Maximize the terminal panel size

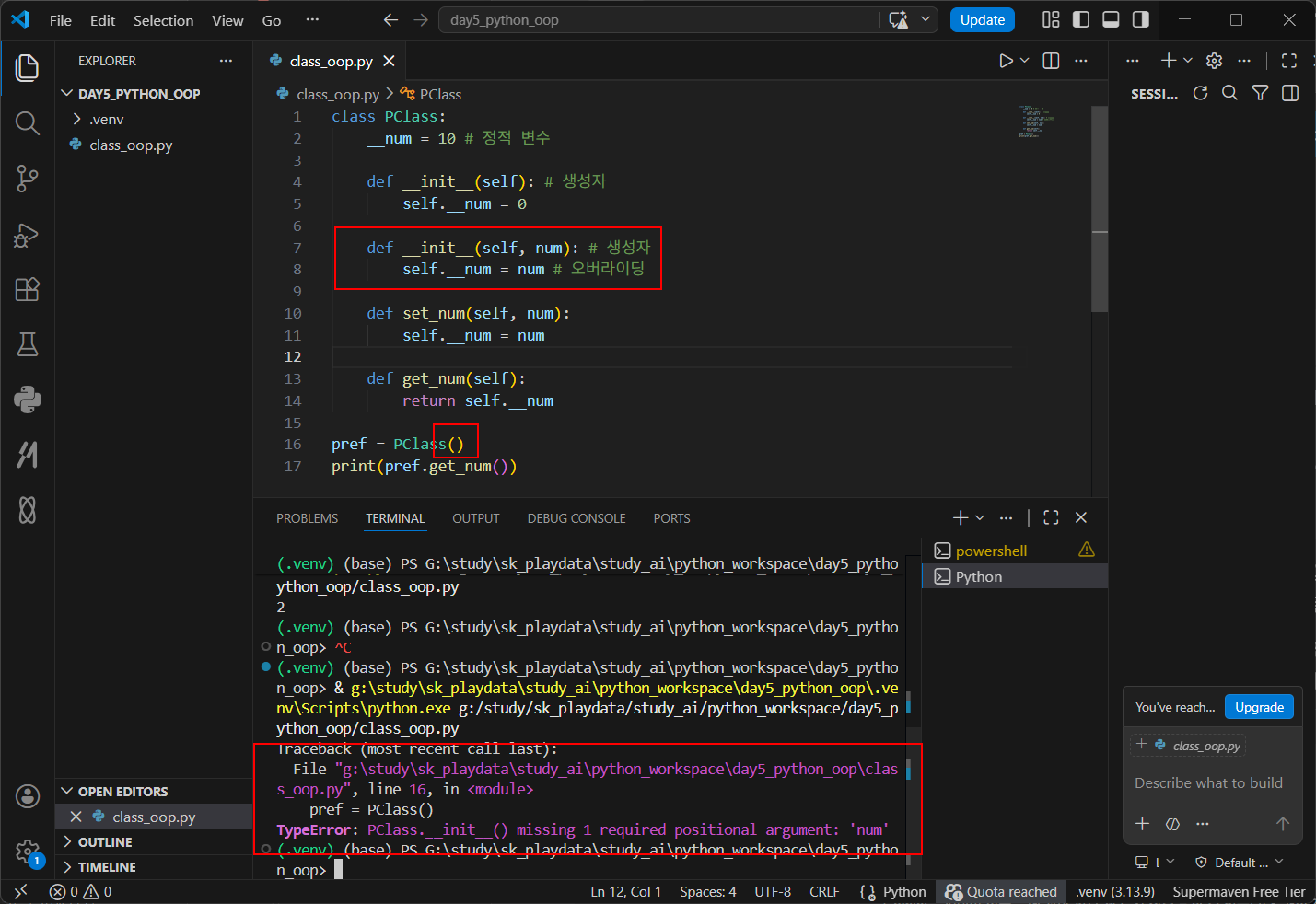coord(1051,518)
